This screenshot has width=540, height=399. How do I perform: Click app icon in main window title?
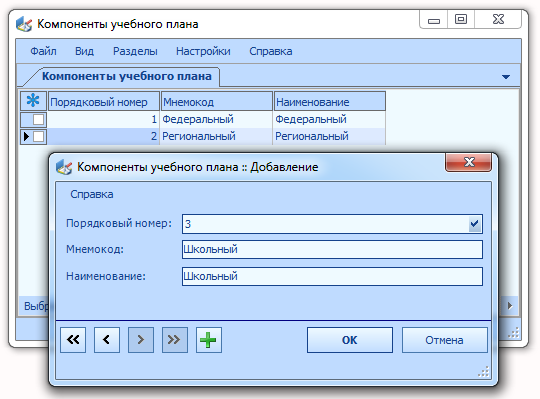tap(24, 24)
